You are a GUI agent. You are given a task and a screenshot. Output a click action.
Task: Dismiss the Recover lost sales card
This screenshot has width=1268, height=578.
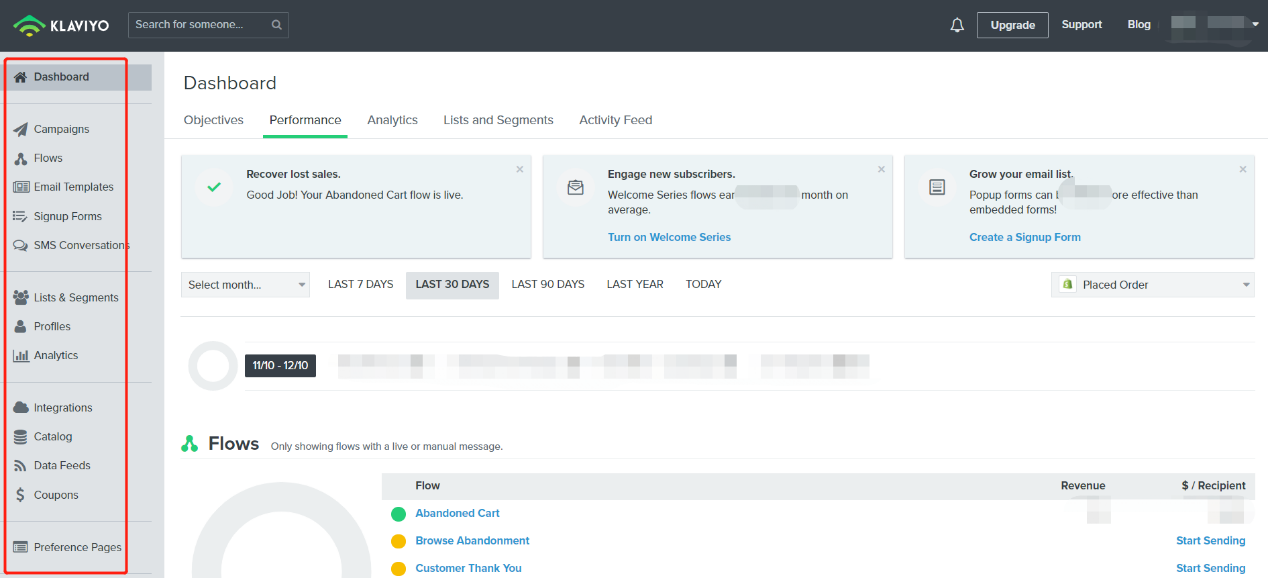(520, 170)
